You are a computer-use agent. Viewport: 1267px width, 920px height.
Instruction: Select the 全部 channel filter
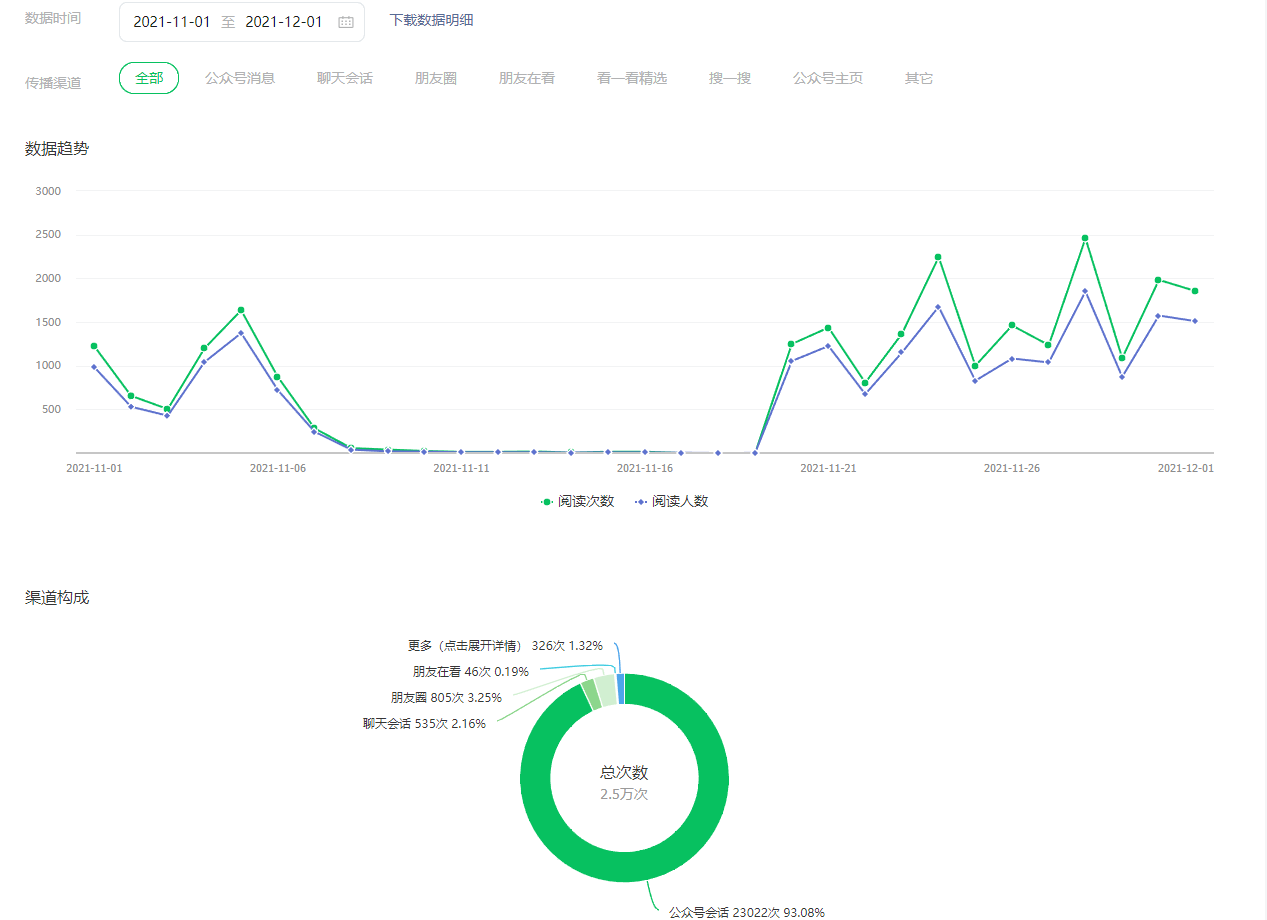(x=149, y=78)
